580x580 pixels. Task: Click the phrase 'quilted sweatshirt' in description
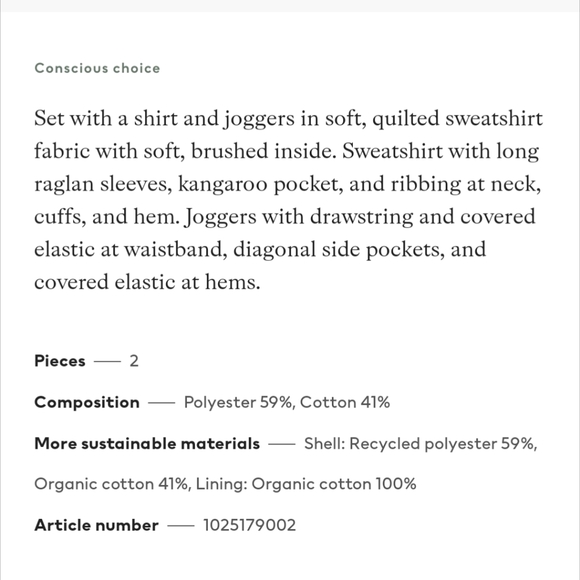coord(458,119)
